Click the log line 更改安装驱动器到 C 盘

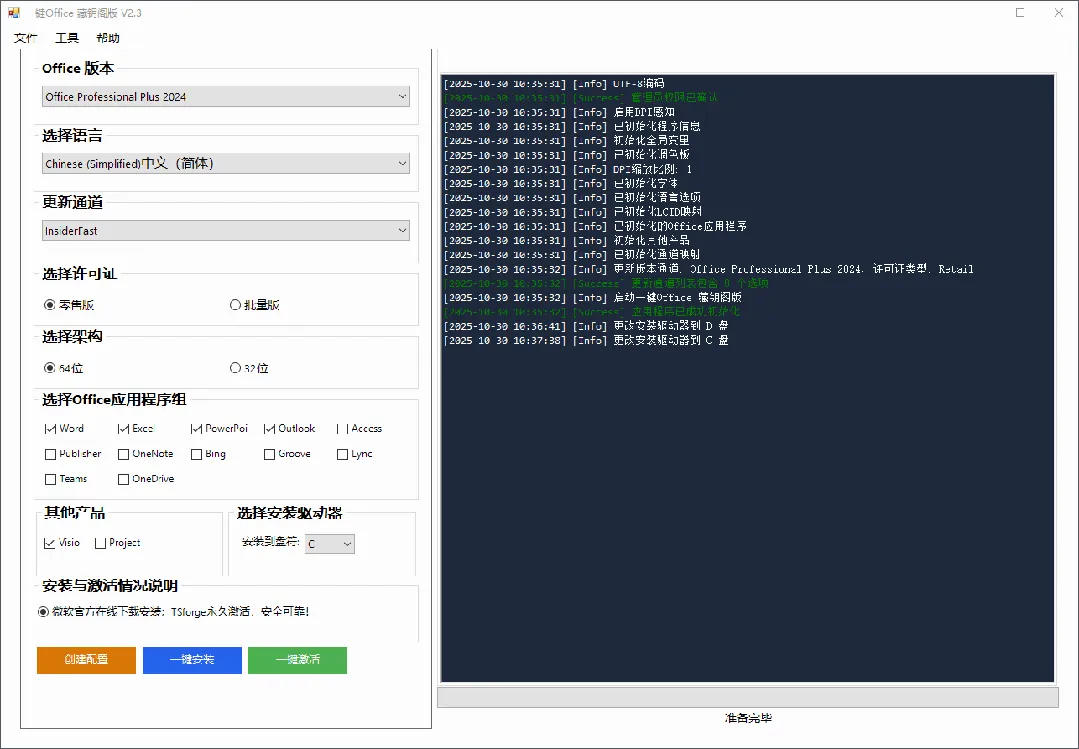(x=586, y=341)
